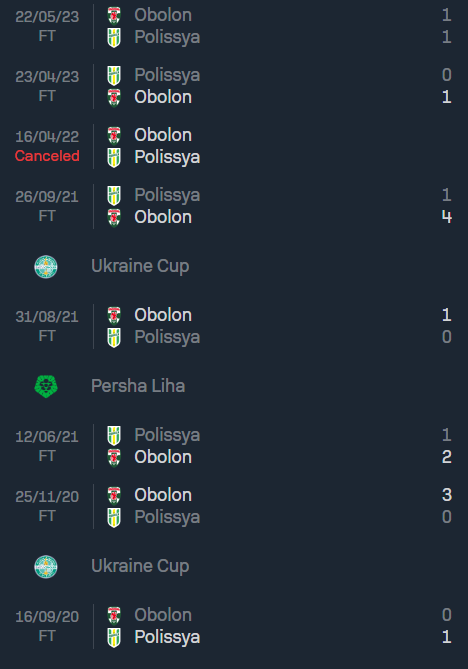Click the score 4 for Obolon
This screenshot has height=669, width=468.
(447, 217)
